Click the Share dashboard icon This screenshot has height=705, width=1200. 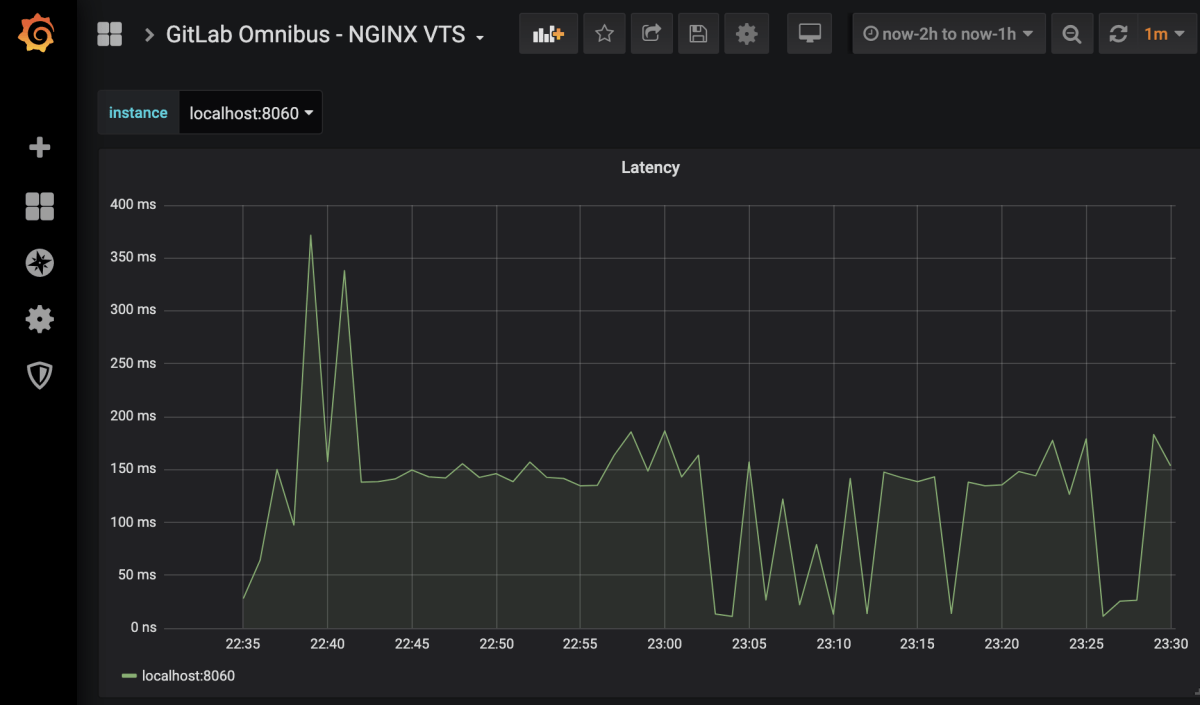[x=651, y=33]
